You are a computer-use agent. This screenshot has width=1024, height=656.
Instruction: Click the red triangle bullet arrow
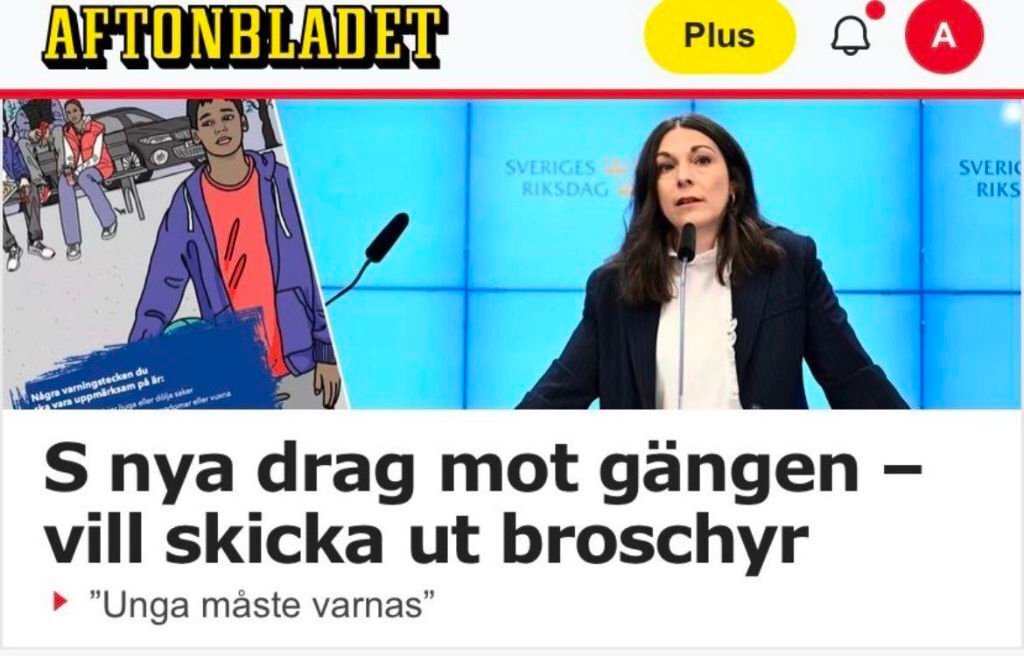(59, 600)
